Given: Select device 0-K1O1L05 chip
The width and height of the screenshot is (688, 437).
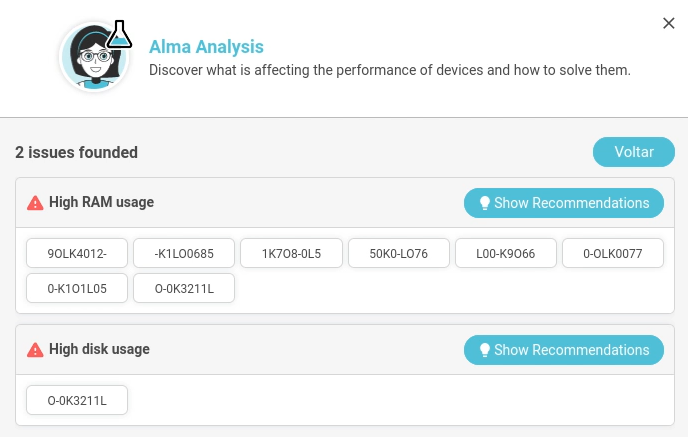Looking at the screenshot, I should [x=77, y=288].
